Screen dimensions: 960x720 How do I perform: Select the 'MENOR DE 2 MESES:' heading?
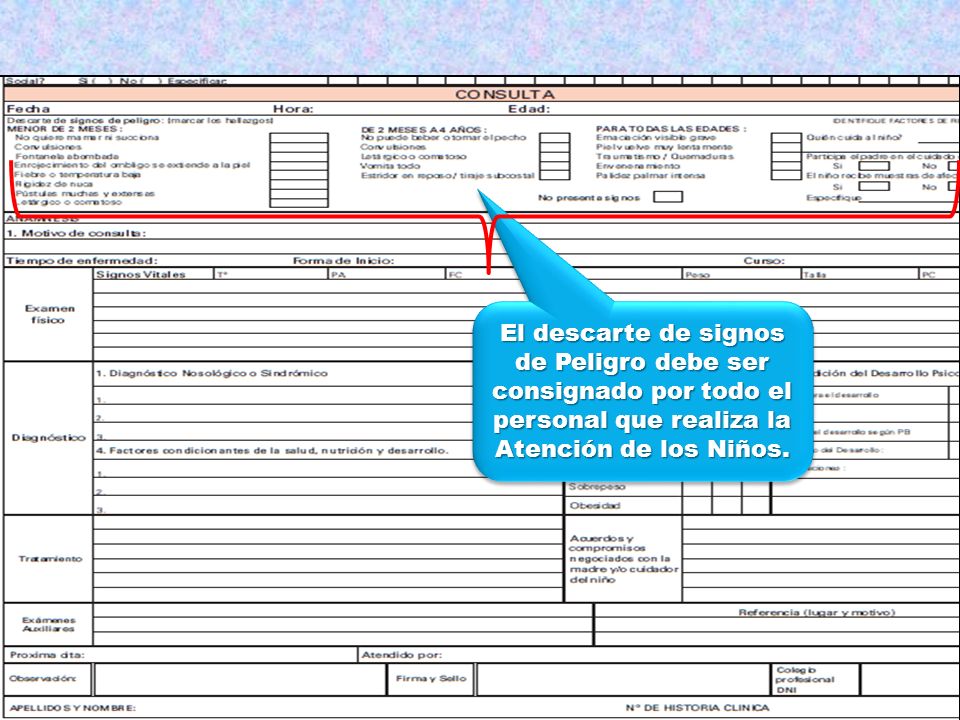64,129
